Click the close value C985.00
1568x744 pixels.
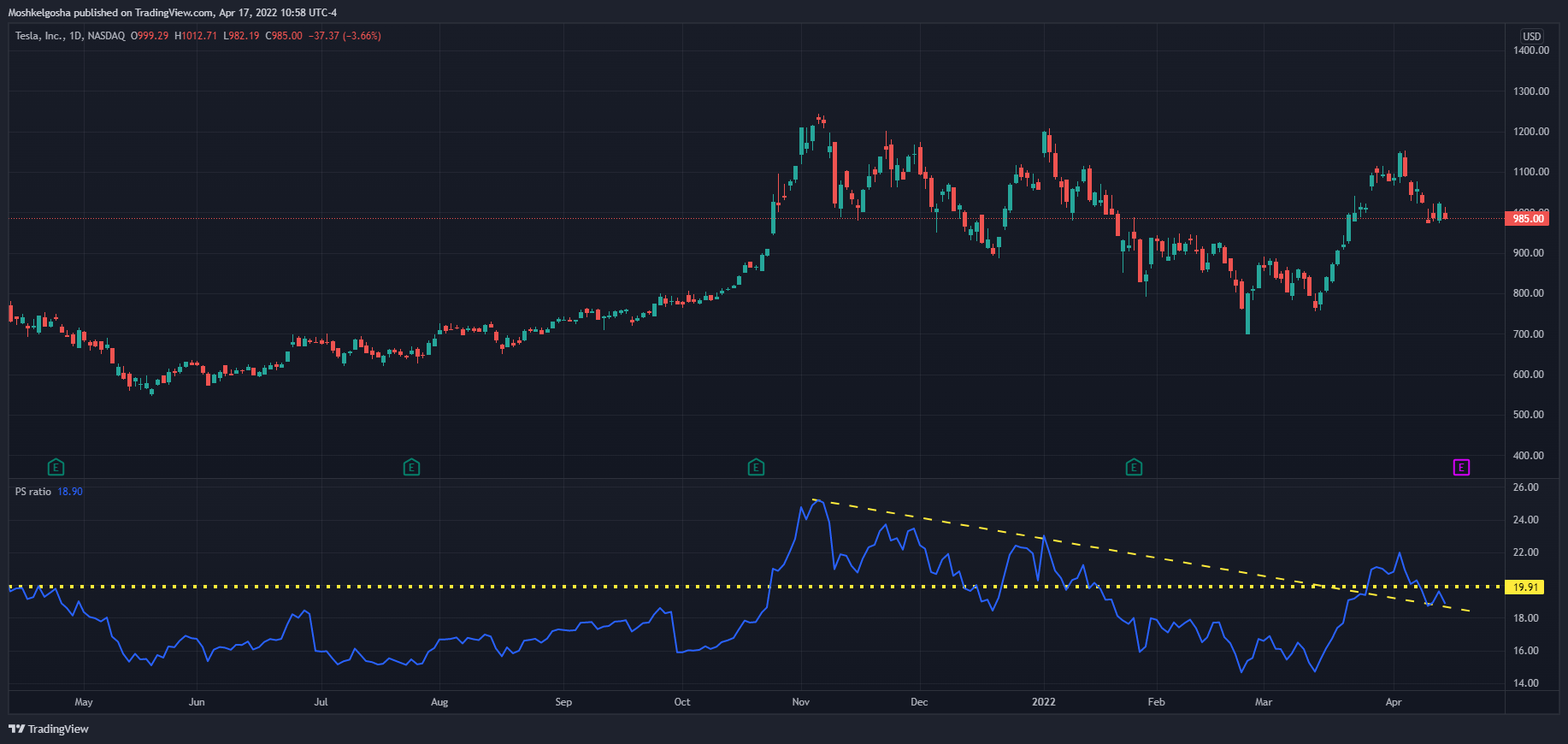284,36
